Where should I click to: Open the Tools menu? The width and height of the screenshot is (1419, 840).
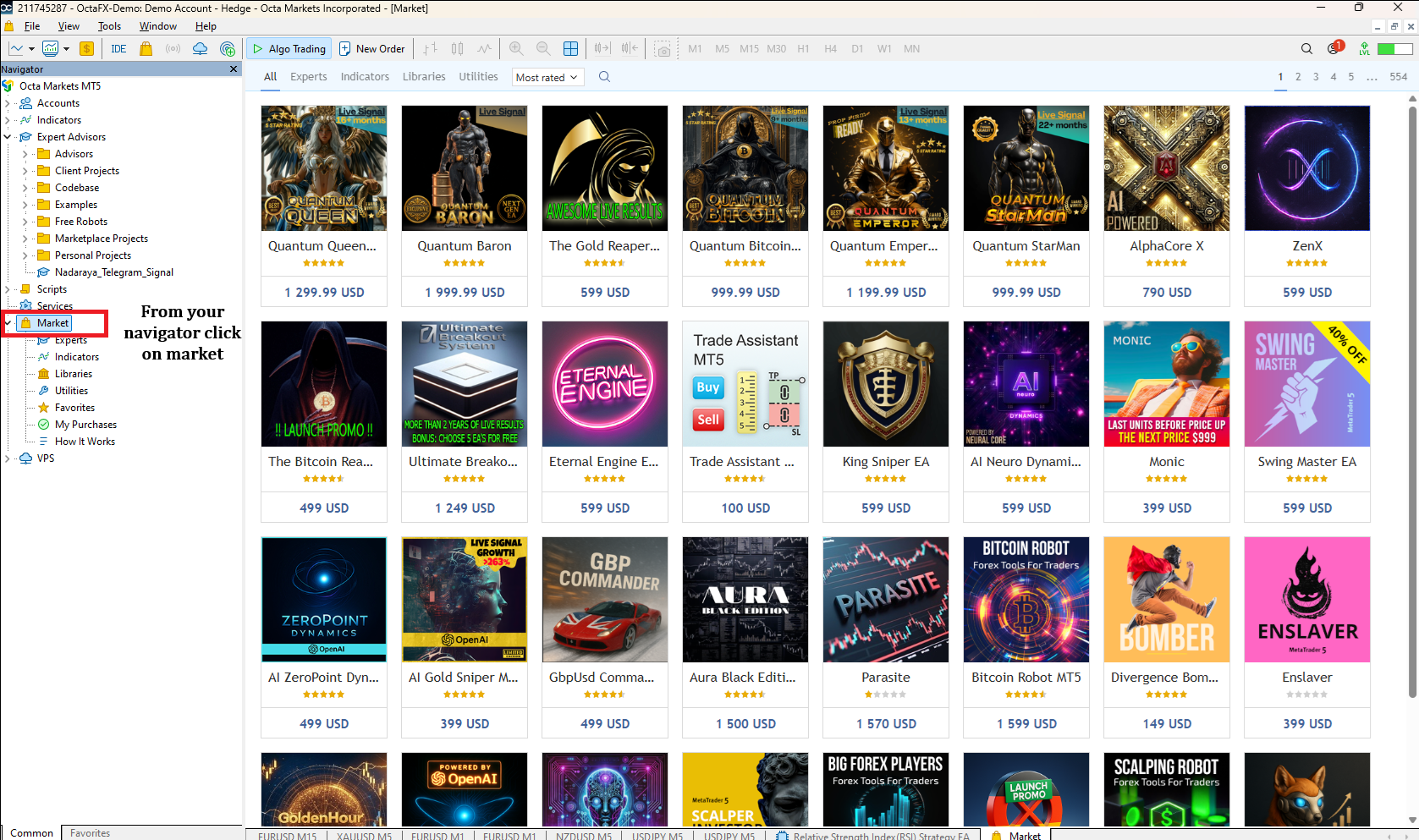click(109, 26)
